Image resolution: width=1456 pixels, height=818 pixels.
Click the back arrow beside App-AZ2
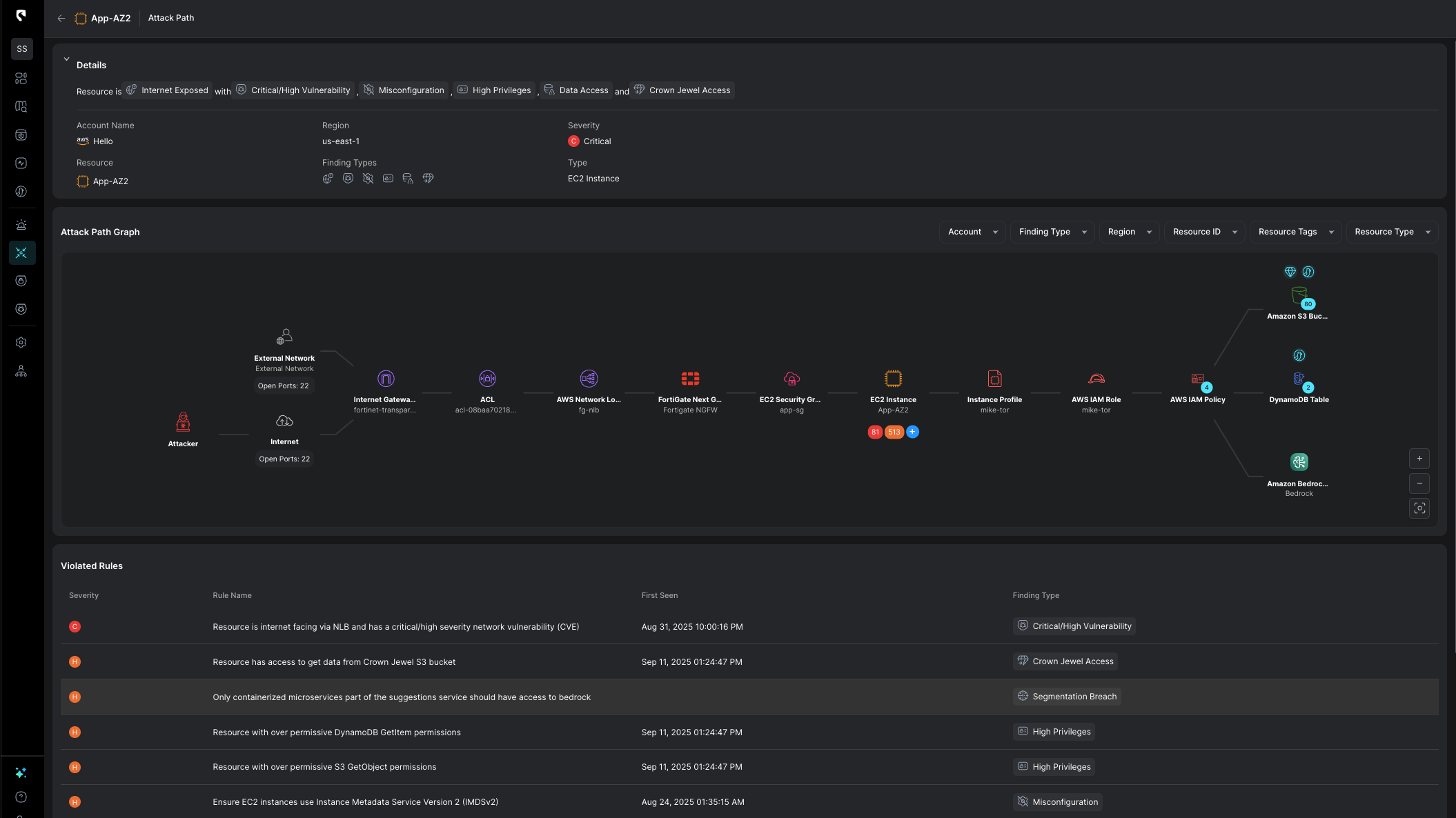point(61,19)
